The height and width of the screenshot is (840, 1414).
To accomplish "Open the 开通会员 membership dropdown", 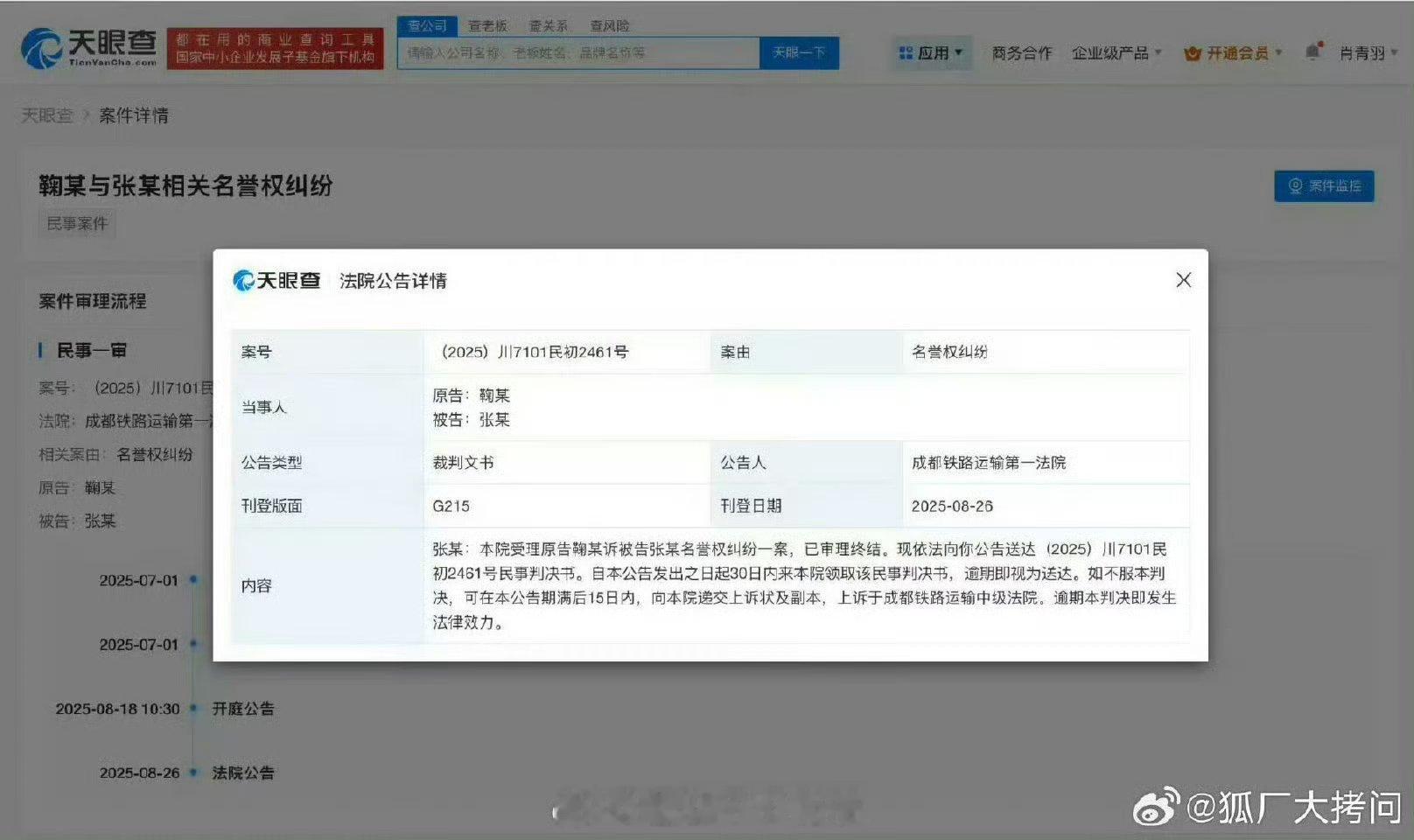I will pyautogui.click(x=1233, y=53).
